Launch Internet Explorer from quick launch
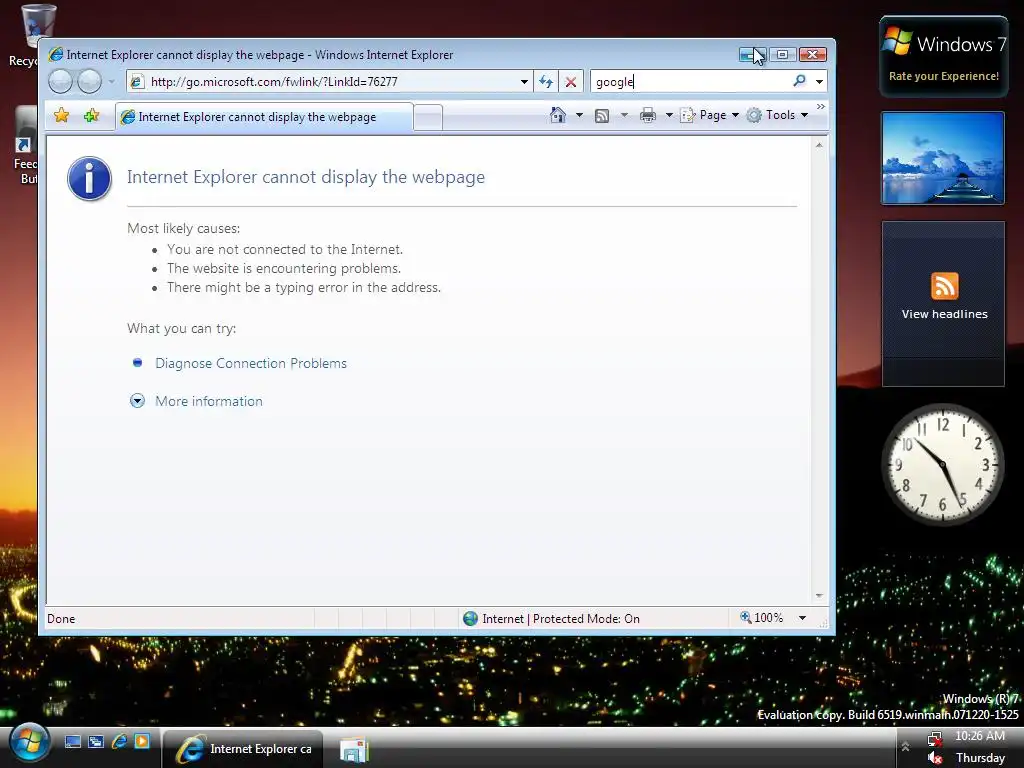 coord(119,741)
